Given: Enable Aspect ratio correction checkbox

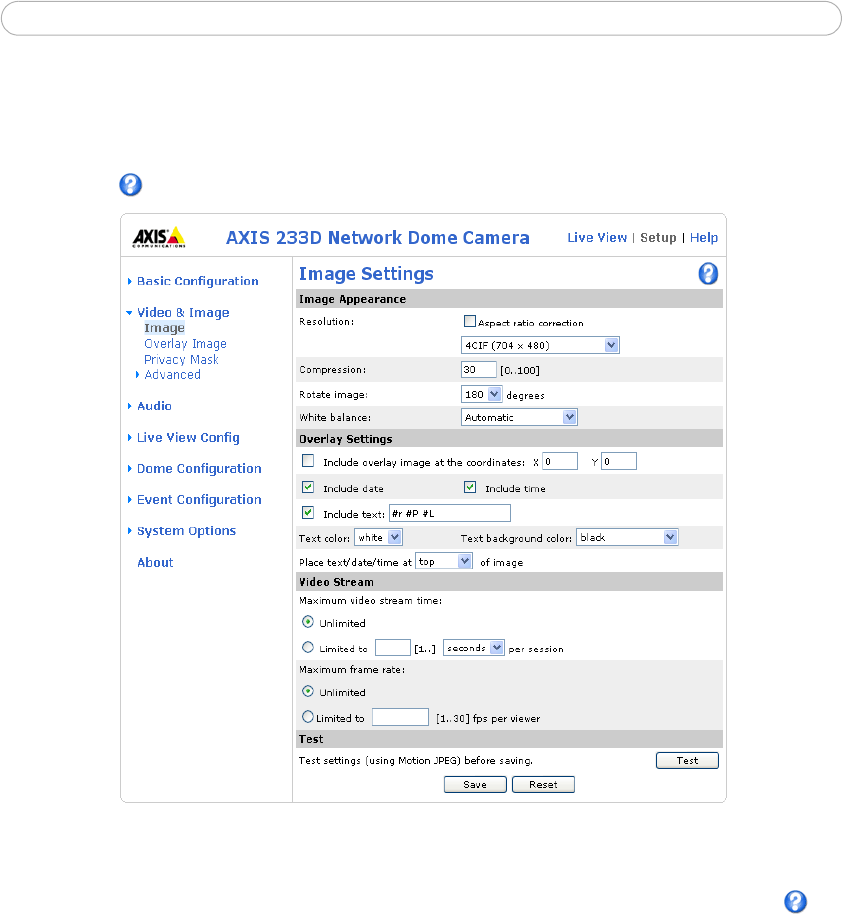Looking at the screenshot, I should pos(469,322).
